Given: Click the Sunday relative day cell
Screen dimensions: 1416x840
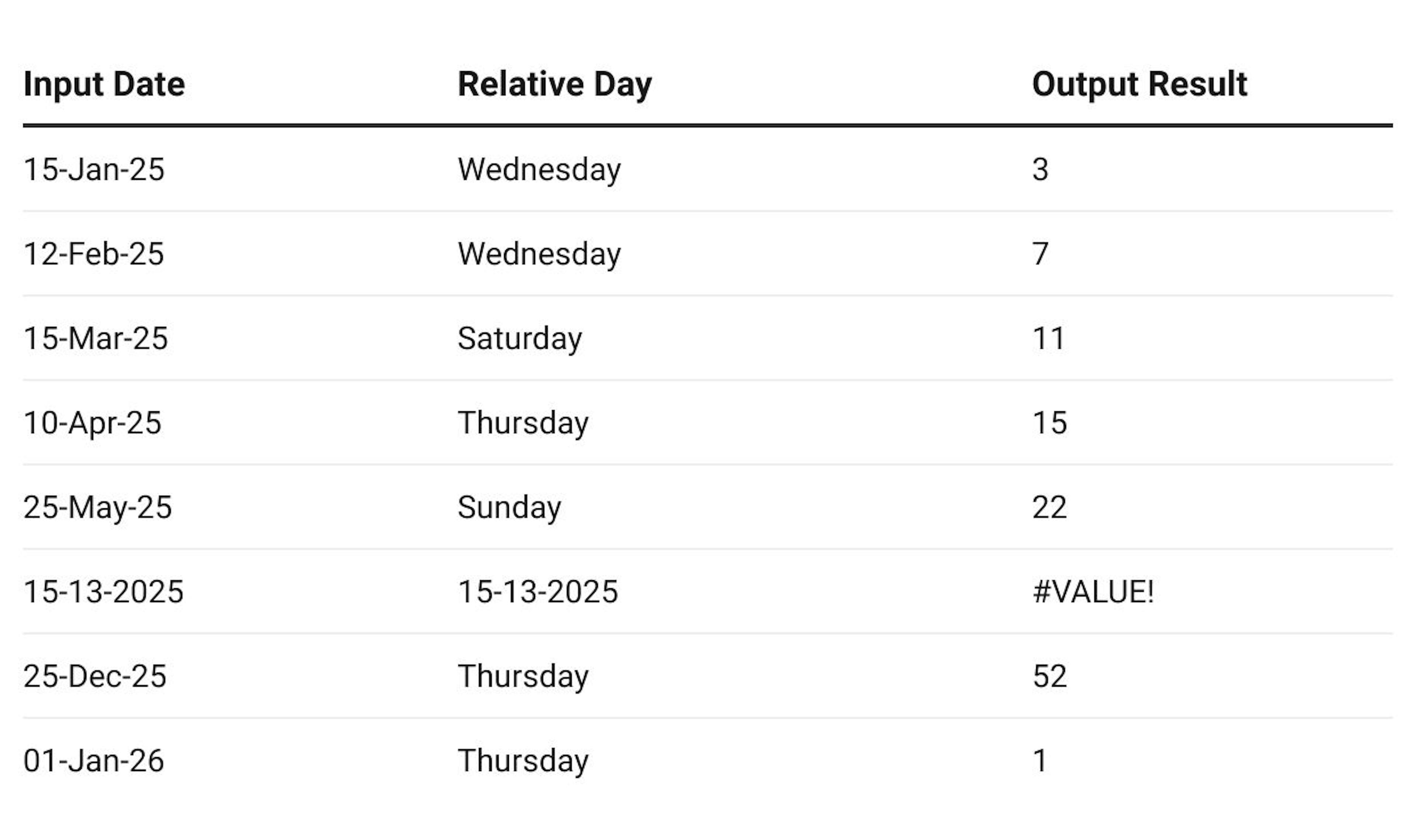Looking at the screenshot, I should point(510,506).
